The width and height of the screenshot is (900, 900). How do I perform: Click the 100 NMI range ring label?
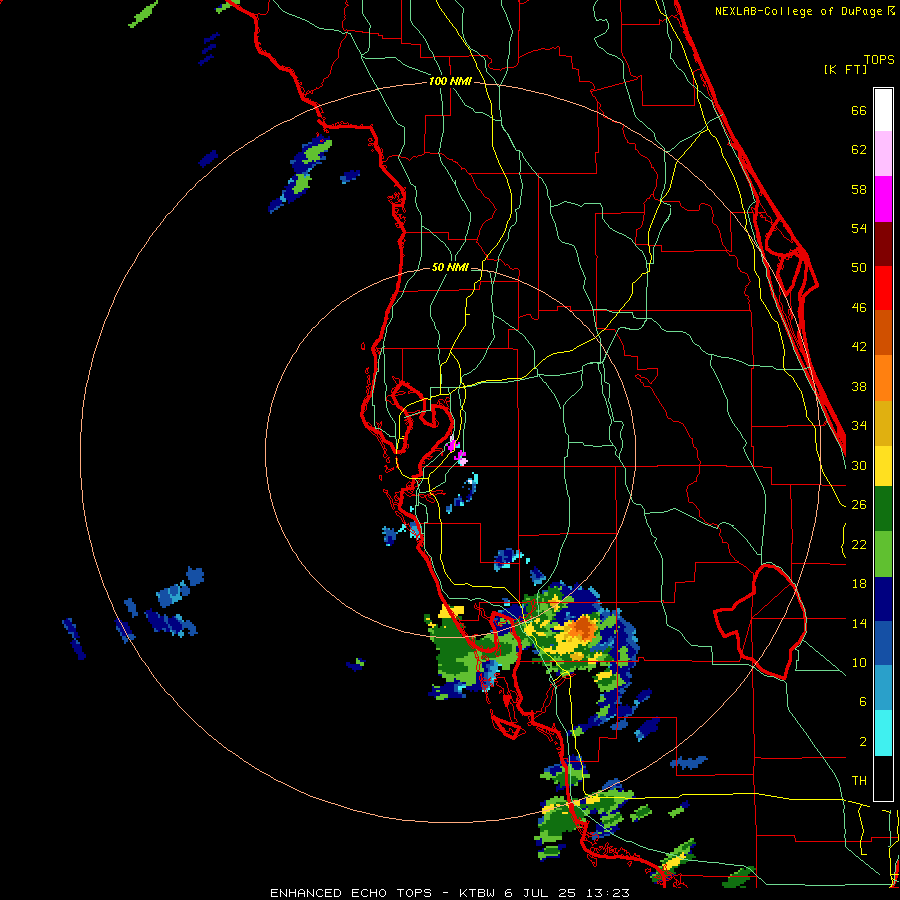click(450, 82)
